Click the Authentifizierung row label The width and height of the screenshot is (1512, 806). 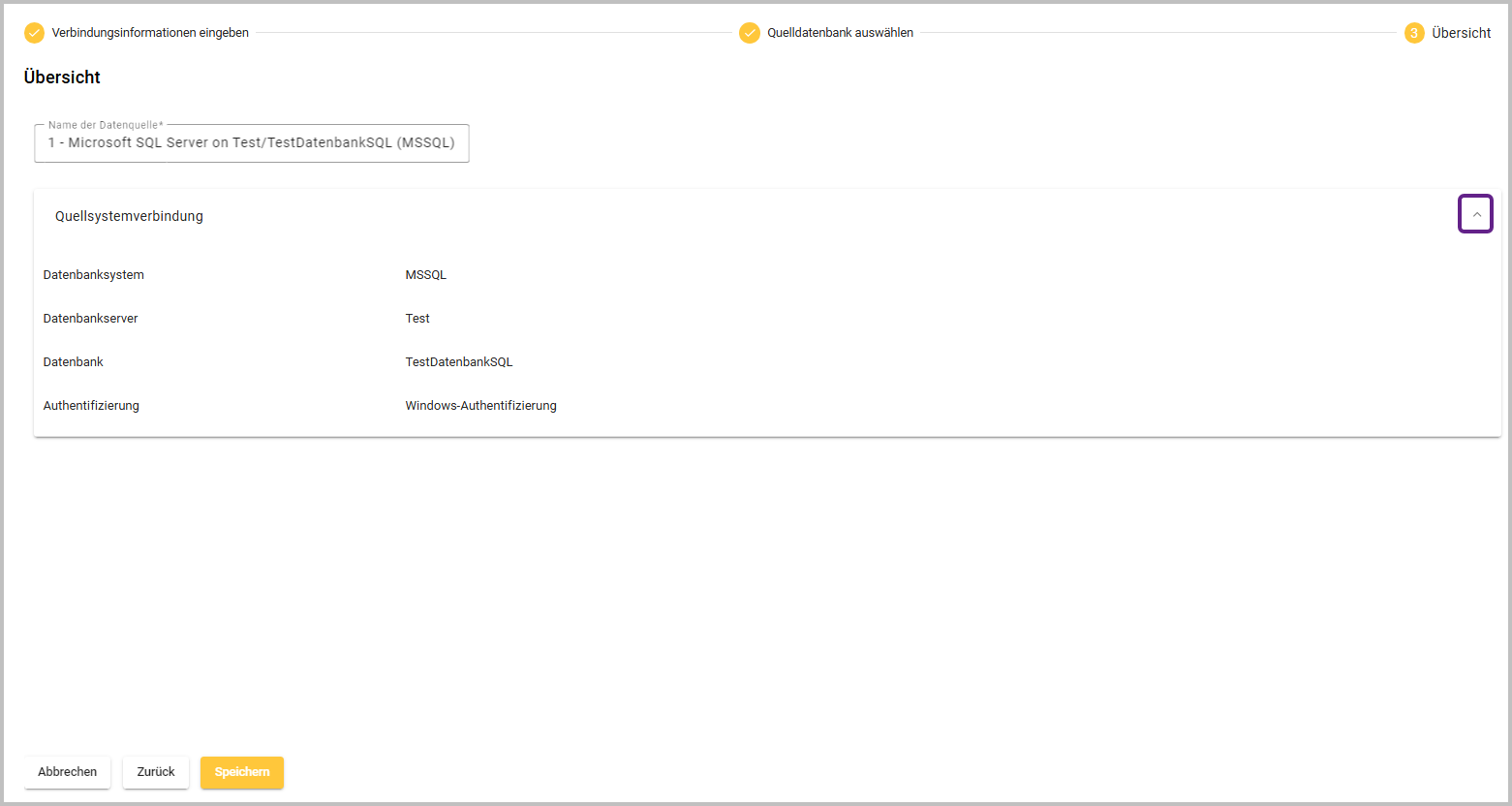91,406
